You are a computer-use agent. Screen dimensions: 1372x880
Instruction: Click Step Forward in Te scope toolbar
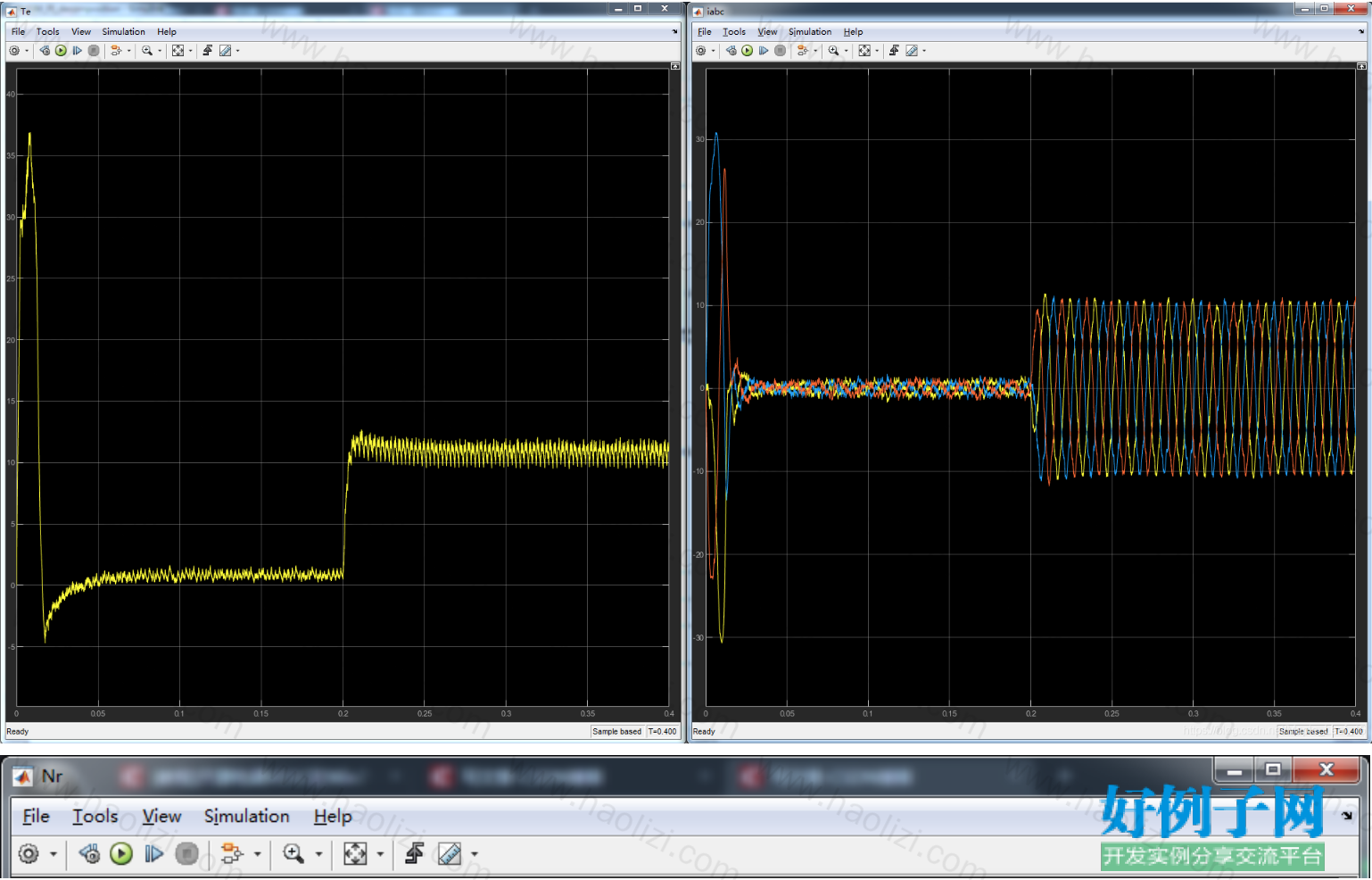77,51
